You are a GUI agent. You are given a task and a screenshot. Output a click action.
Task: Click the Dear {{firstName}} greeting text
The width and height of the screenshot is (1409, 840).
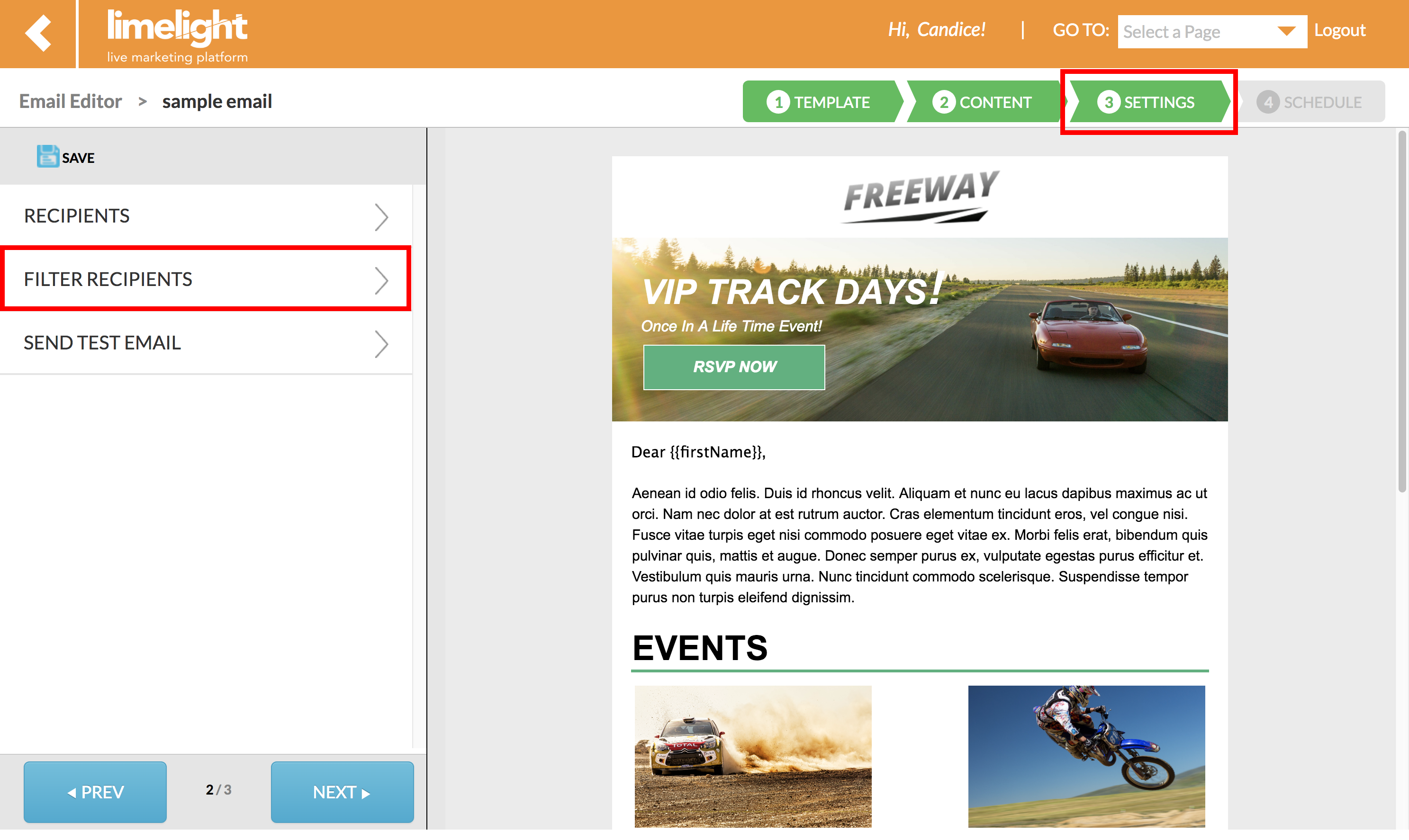698,452
